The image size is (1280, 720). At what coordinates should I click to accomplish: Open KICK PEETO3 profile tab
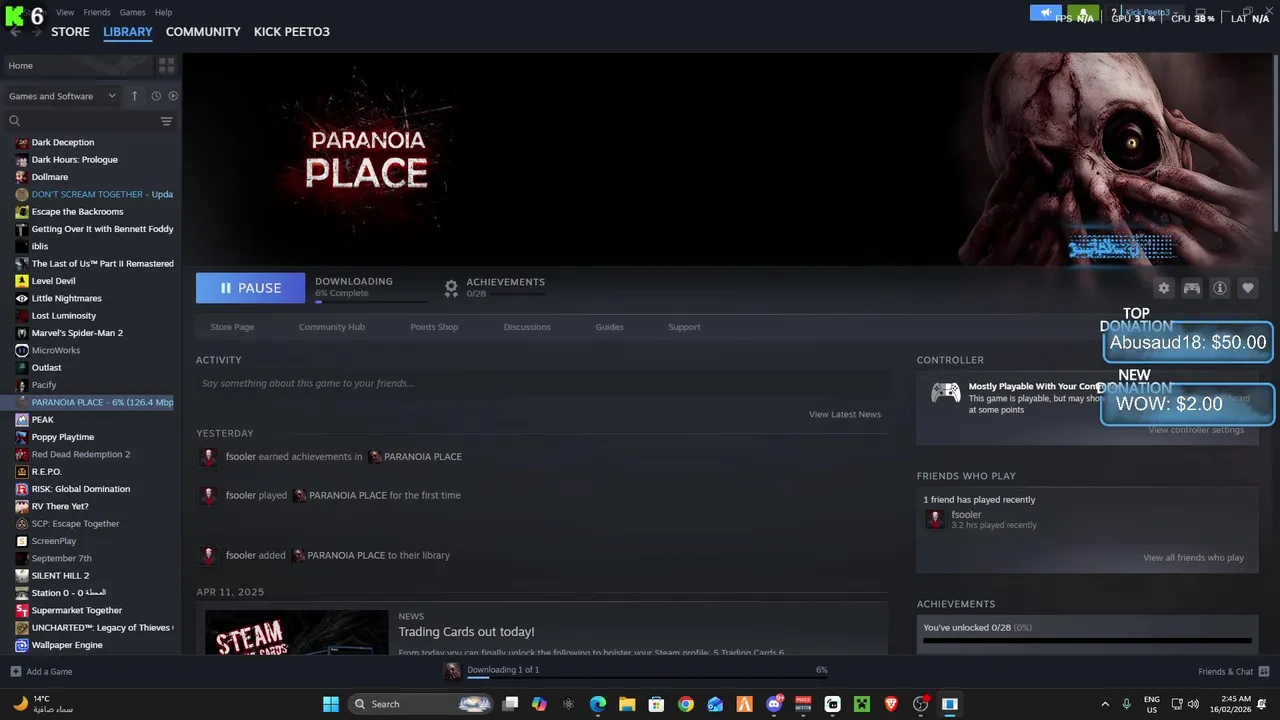pyautogui.click(x=292, y=32)
